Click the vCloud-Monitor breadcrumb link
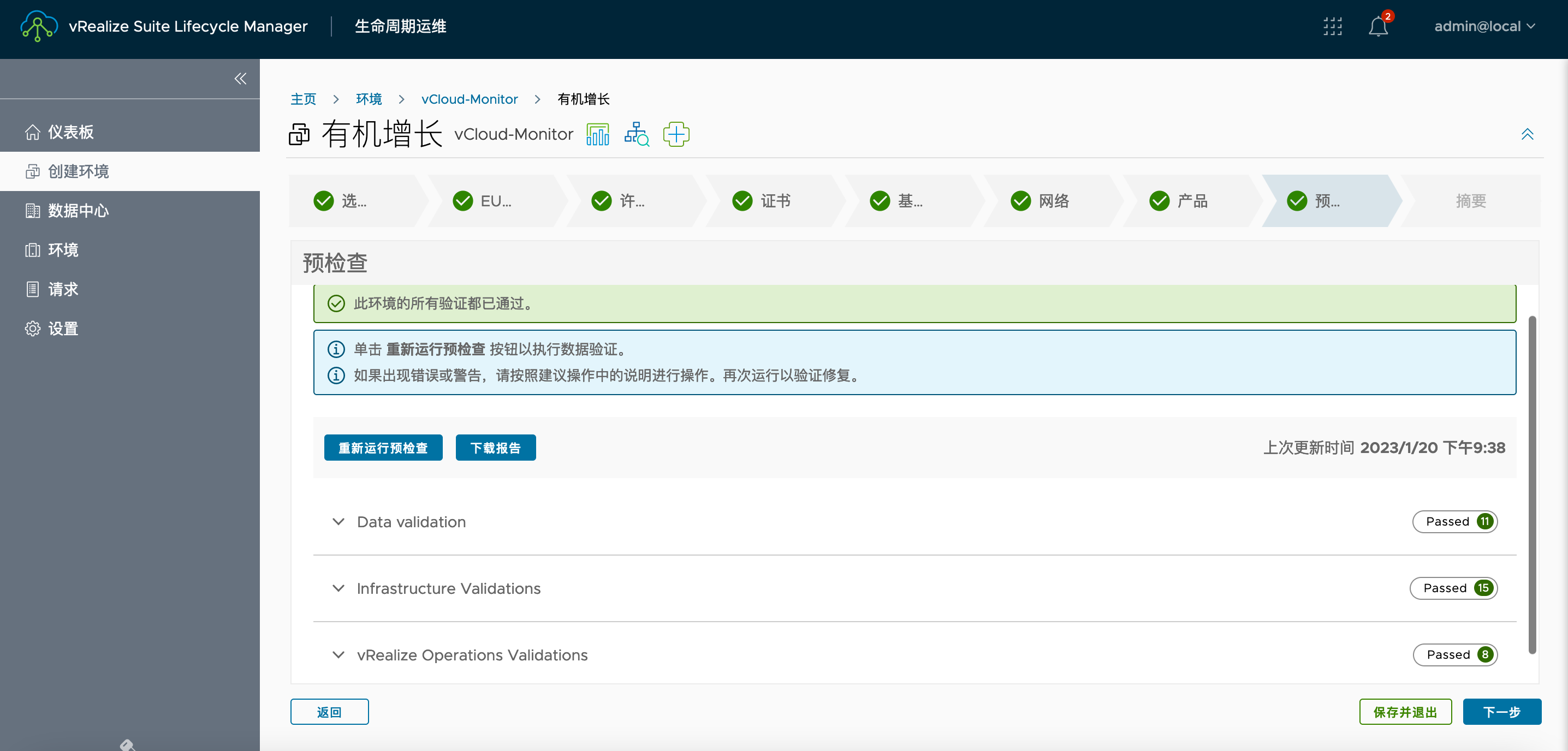The image size is (1568, 751). point(470,99)
